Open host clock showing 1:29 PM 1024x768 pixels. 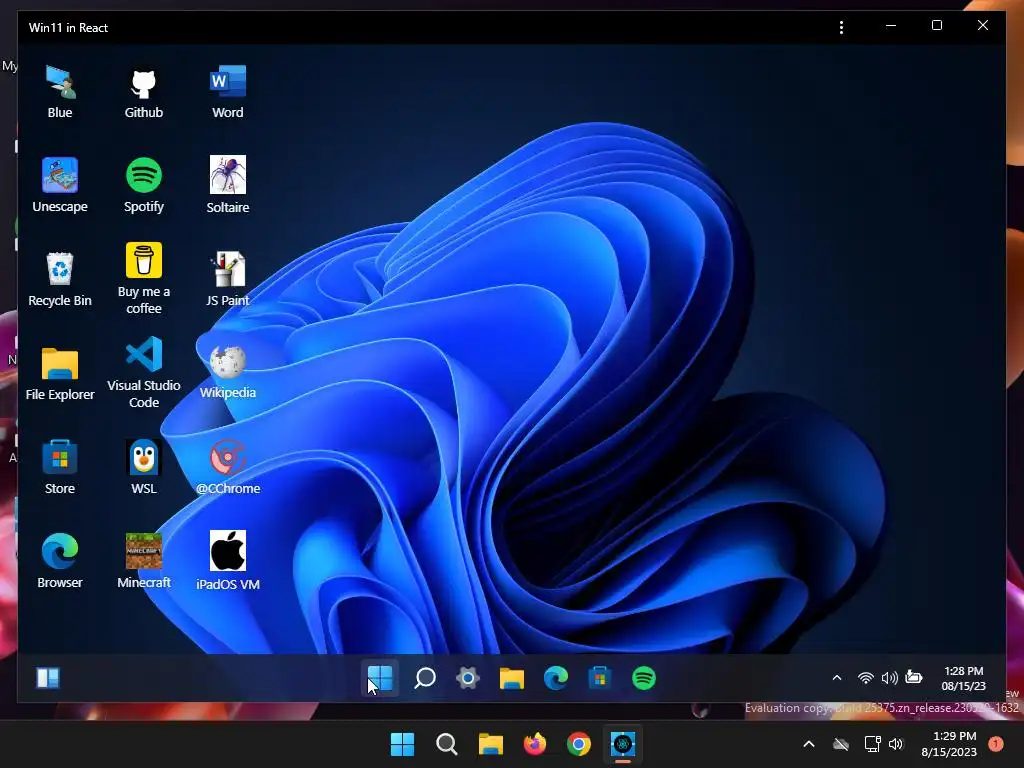point(949,744)
